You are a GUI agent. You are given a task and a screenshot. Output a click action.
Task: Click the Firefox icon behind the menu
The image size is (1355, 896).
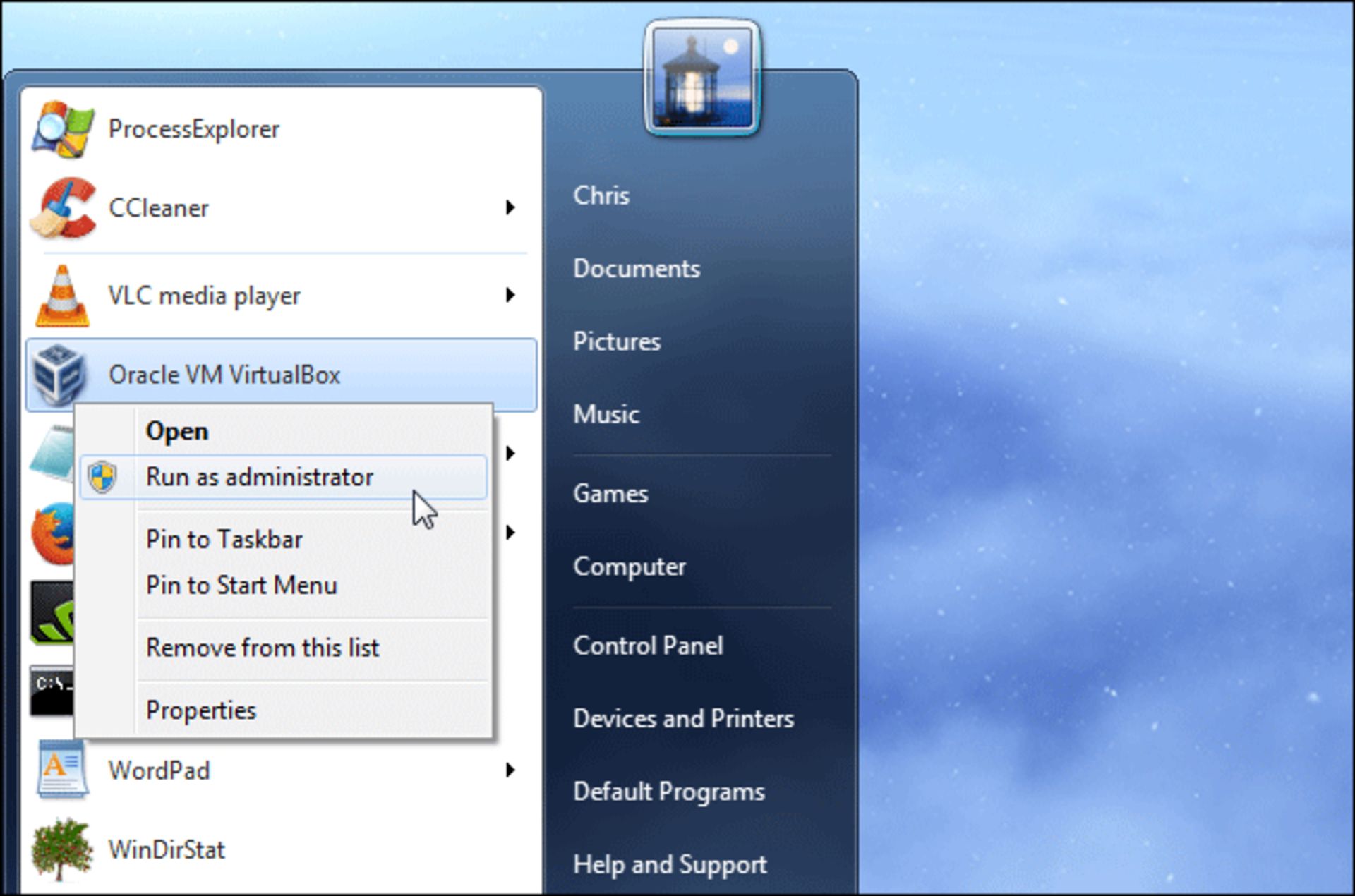tap(52, 533)
